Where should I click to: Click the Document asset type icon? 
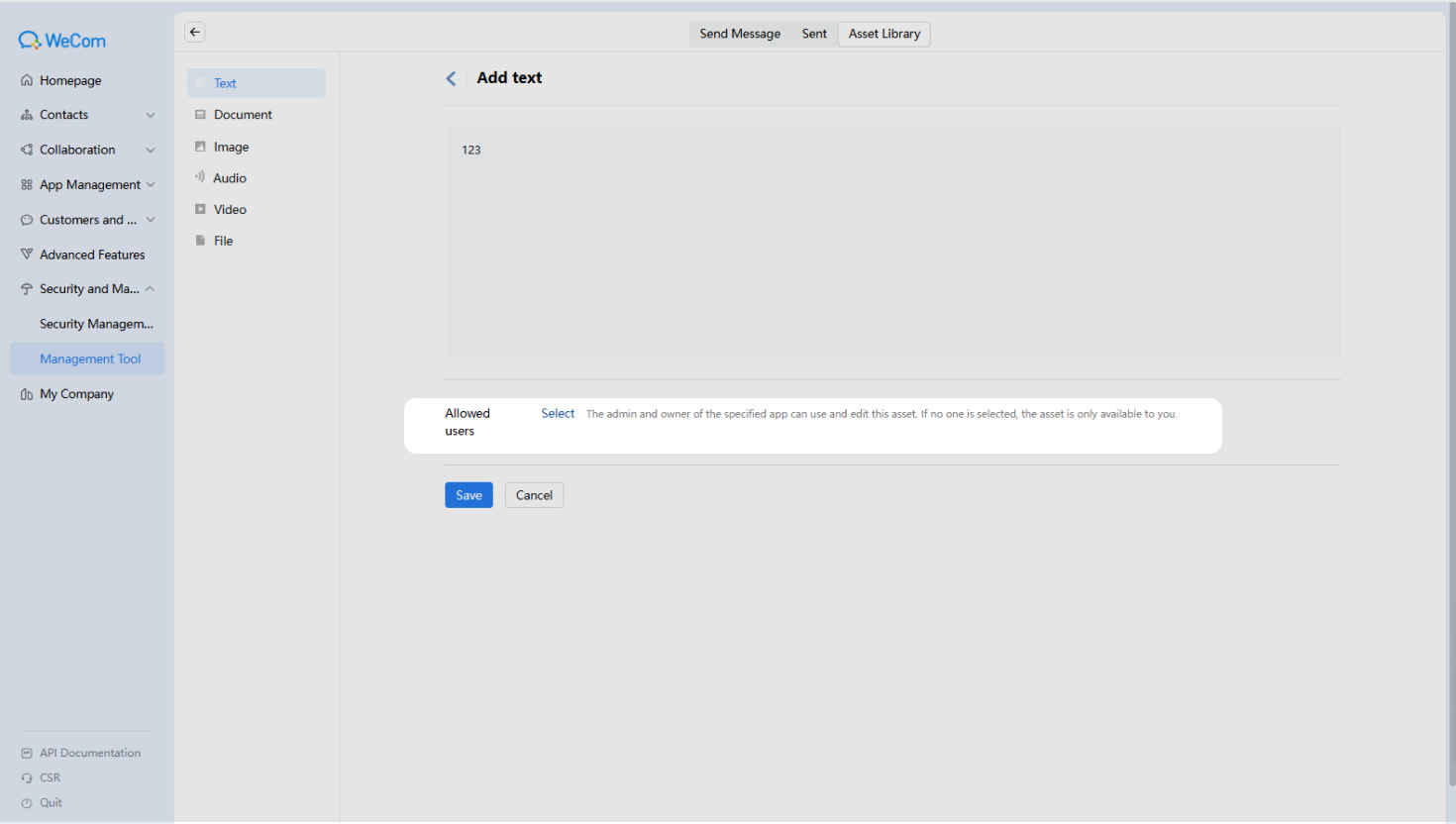(x=200, y=115)
